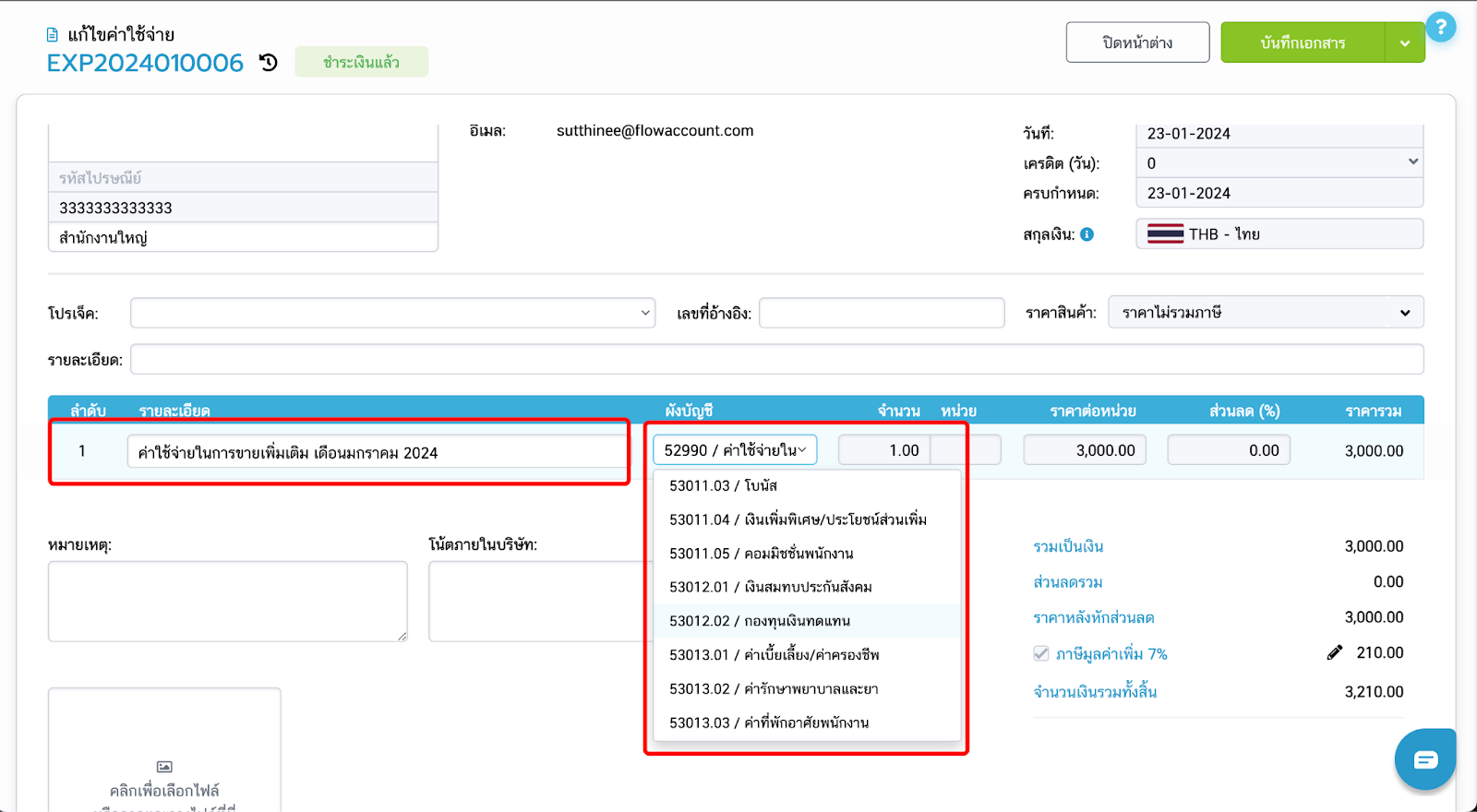Viewport: 1477px width, 812px height.
Task: Click the pencil icon to edit VAT
Action: click(1334, 653)
